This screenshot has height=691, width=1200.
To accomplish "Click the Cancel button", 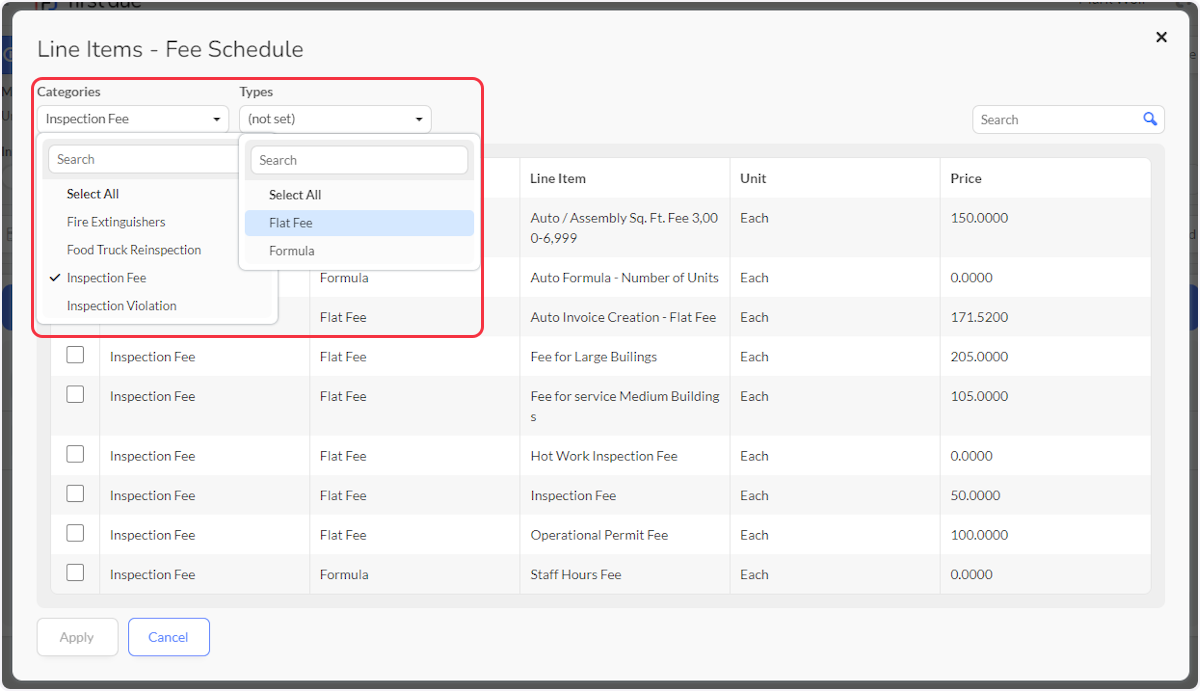I will coord(168,637).
